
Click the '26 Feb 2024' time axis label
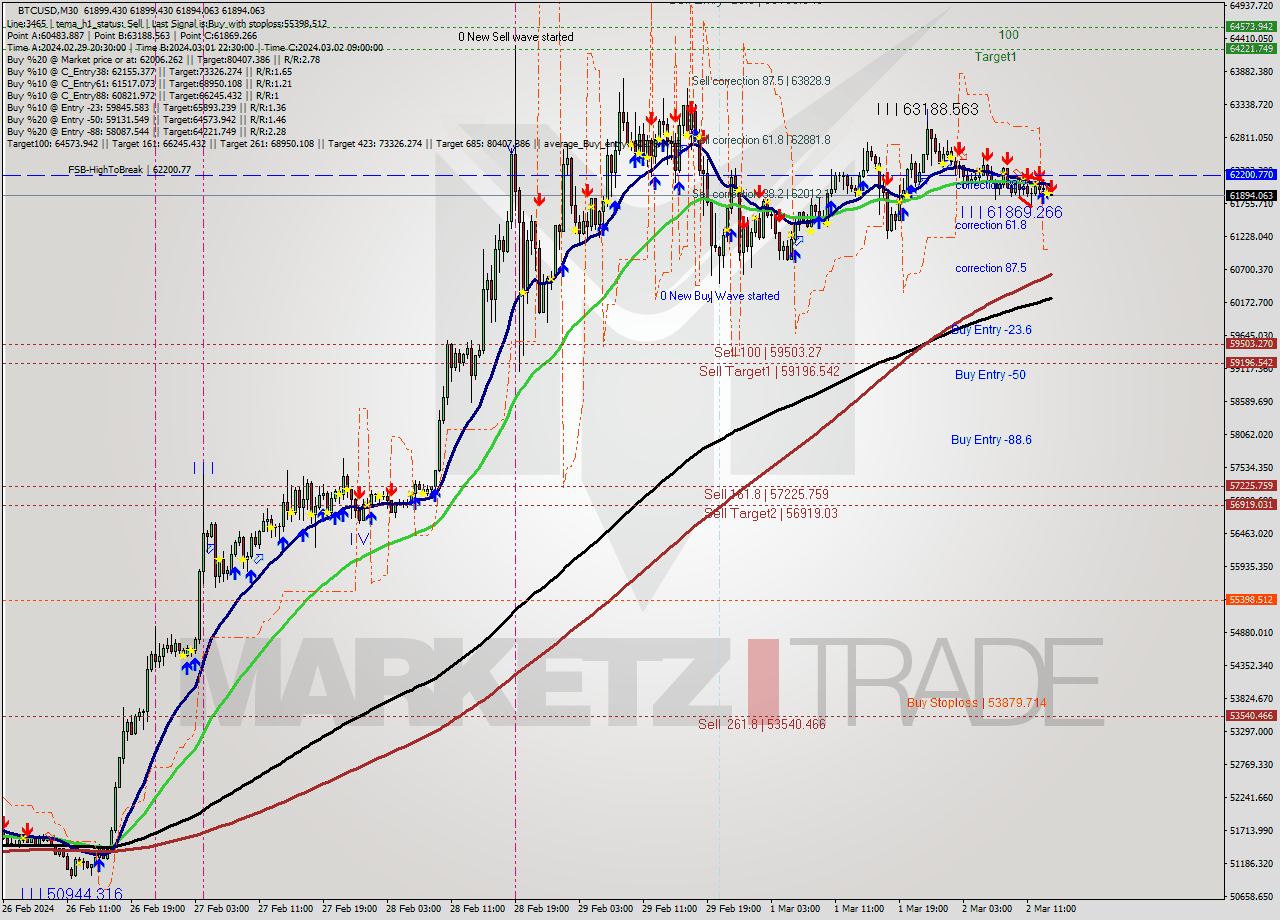[28, 909]
